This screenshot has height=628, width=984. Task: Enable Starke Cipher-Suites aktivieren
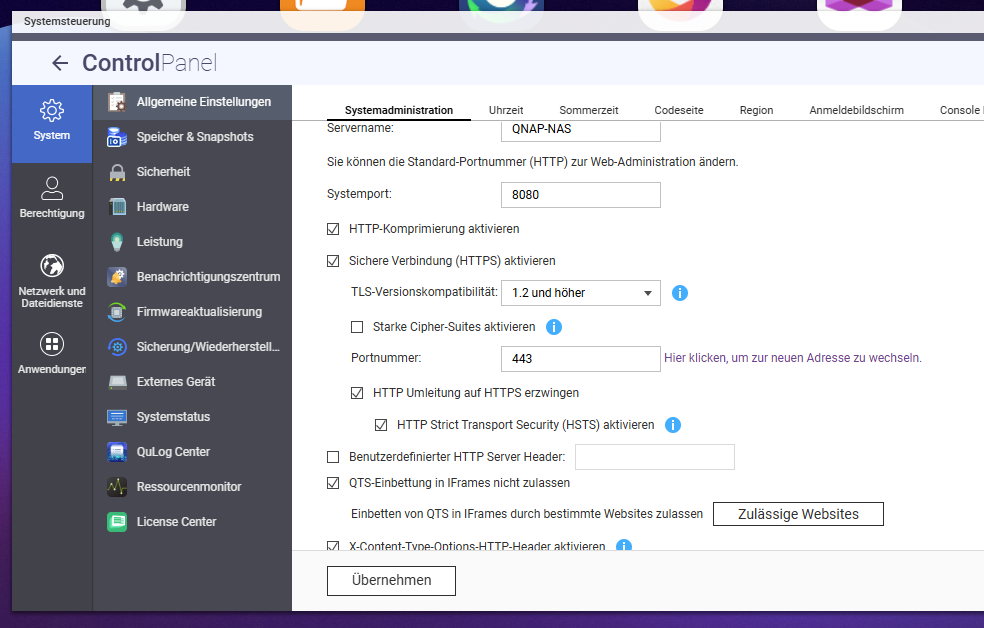[x=357, y=327]
